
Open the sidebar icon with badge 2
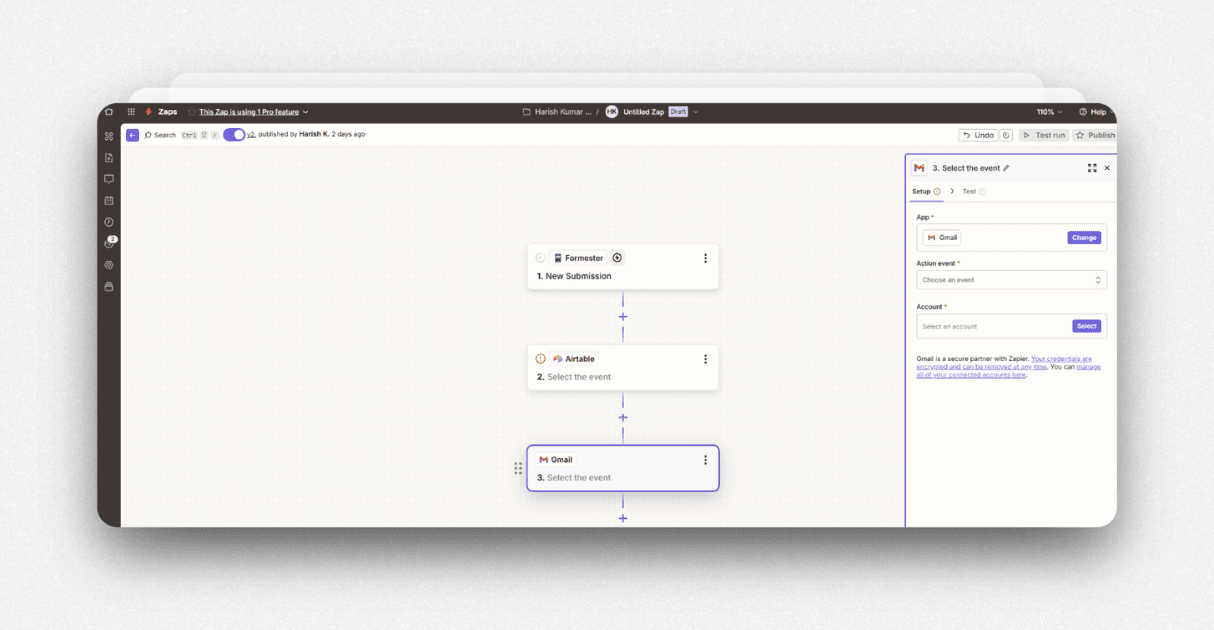[109, 243]
